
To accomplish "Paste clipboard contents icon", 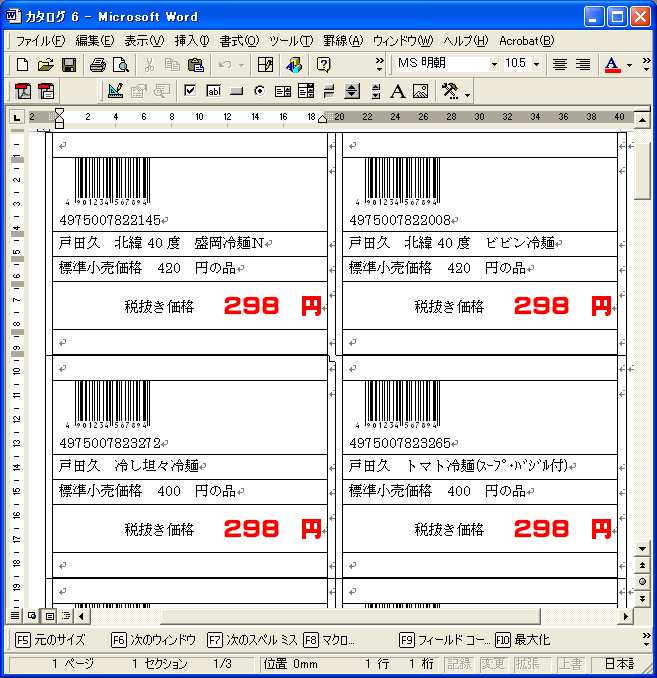I will (x=196, y=65).
